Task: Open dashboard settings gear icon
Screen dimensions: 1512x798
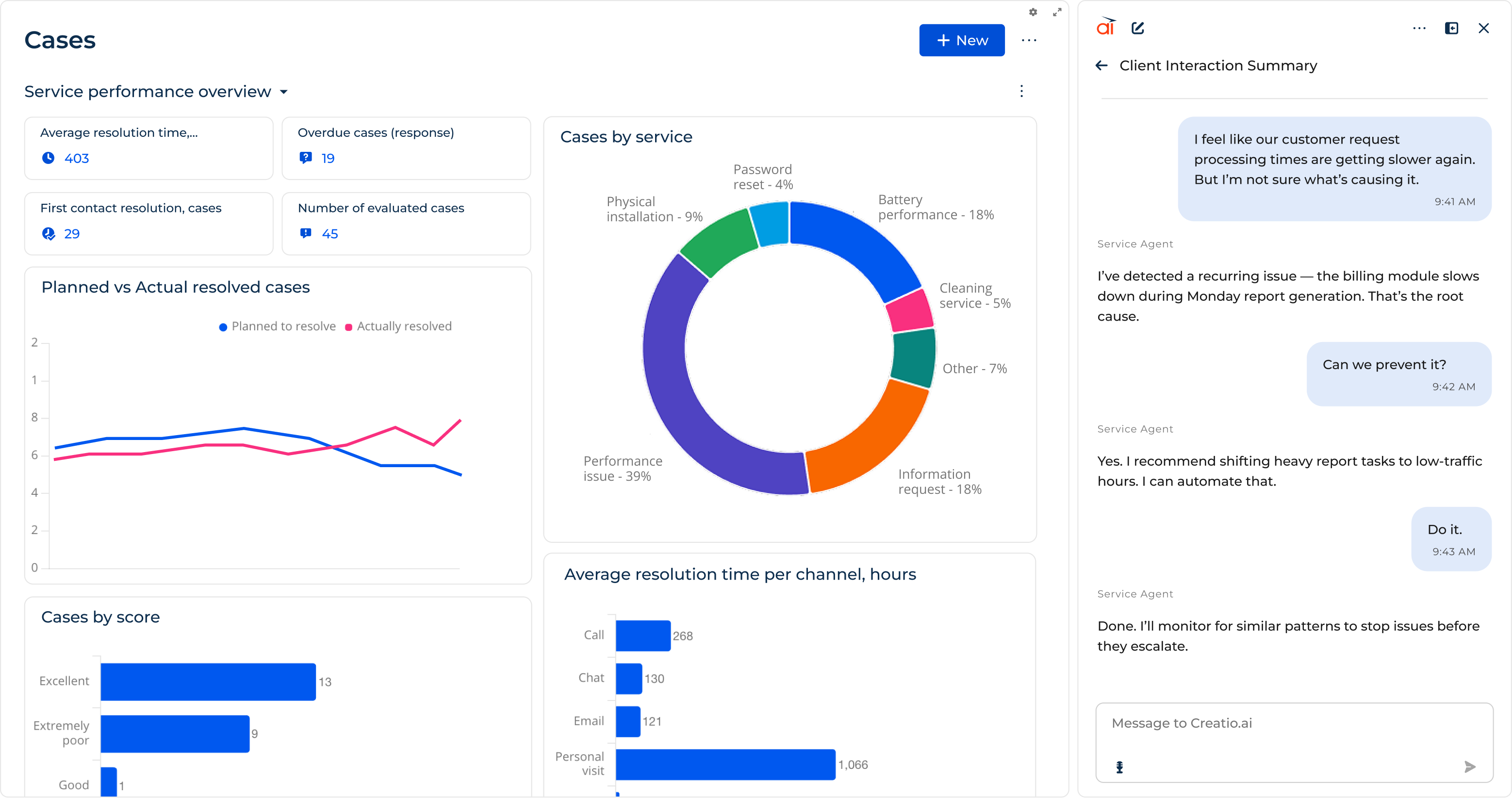Action: coord(1033,12)
